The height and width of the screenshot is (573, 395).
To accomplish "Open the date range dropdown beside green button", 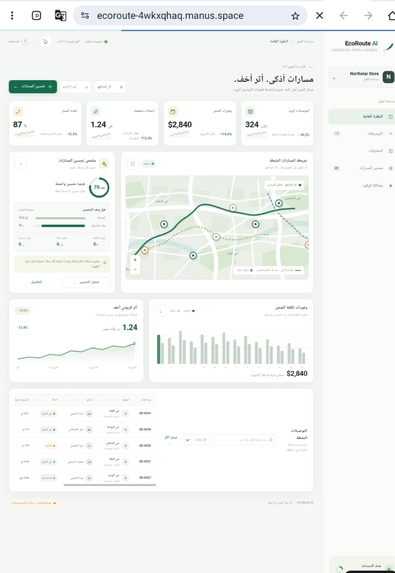I will (x=75, y=87).
